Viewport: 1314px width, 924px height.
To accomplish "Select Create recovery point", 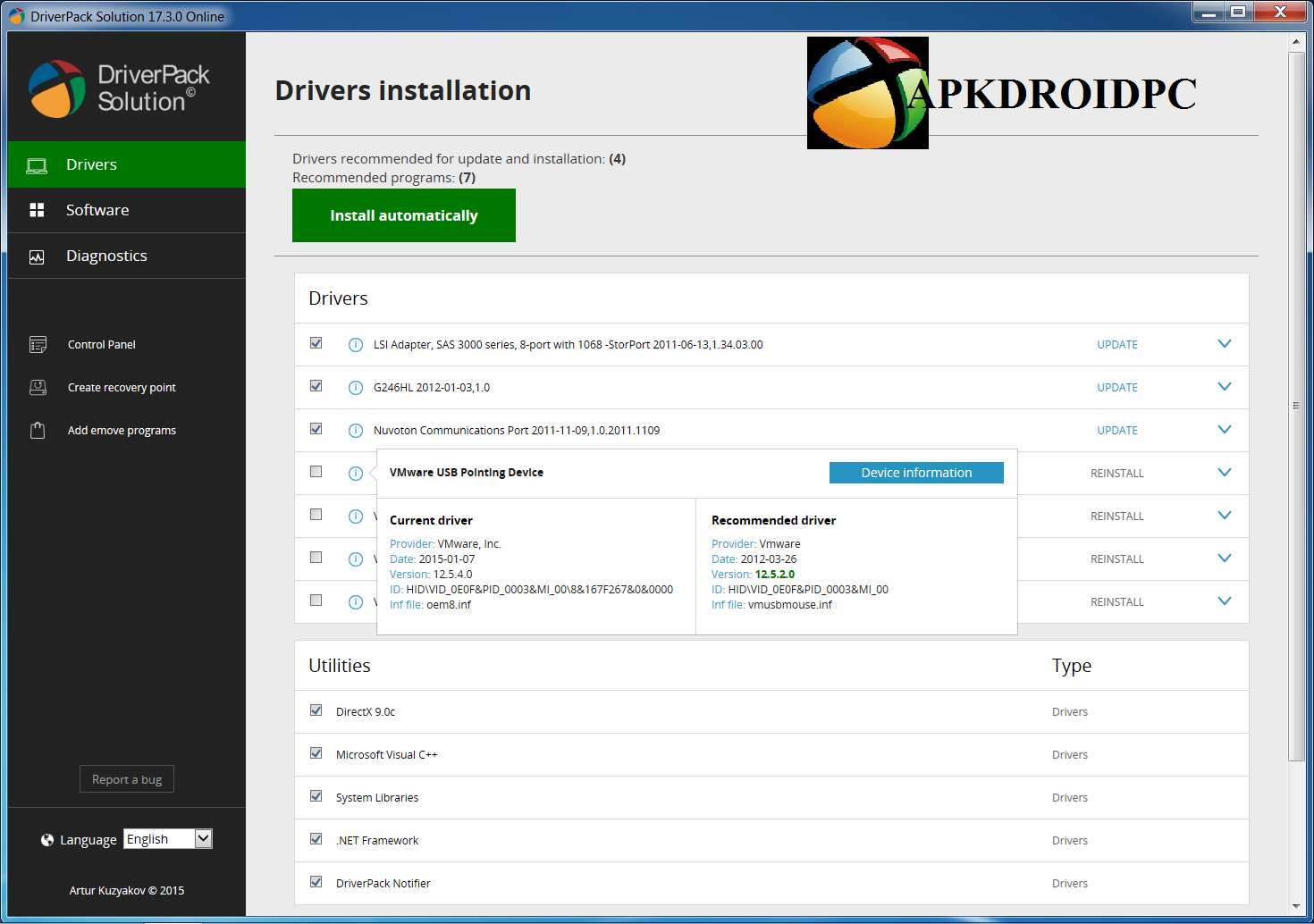I will (x=122, y=388).
